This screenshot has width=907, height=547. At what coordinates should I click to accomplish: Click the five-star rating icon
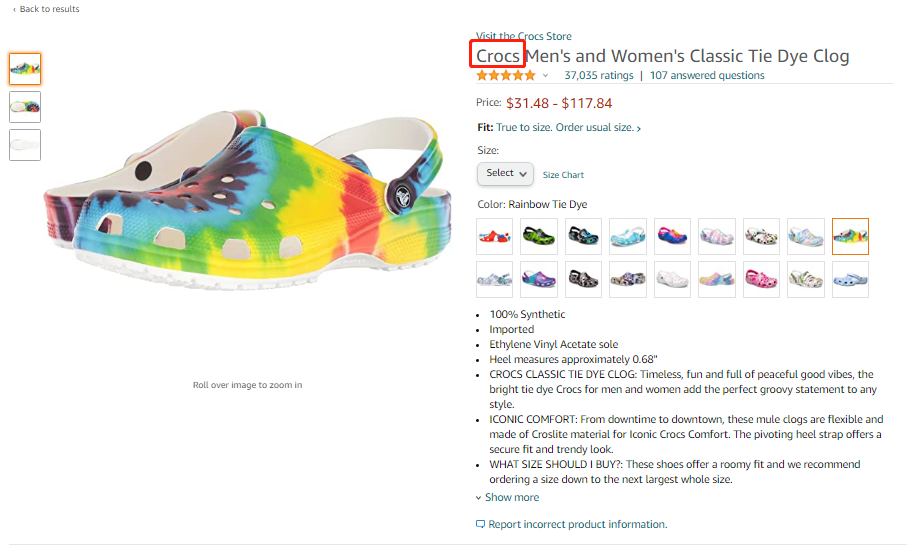[x=506, y=75]
